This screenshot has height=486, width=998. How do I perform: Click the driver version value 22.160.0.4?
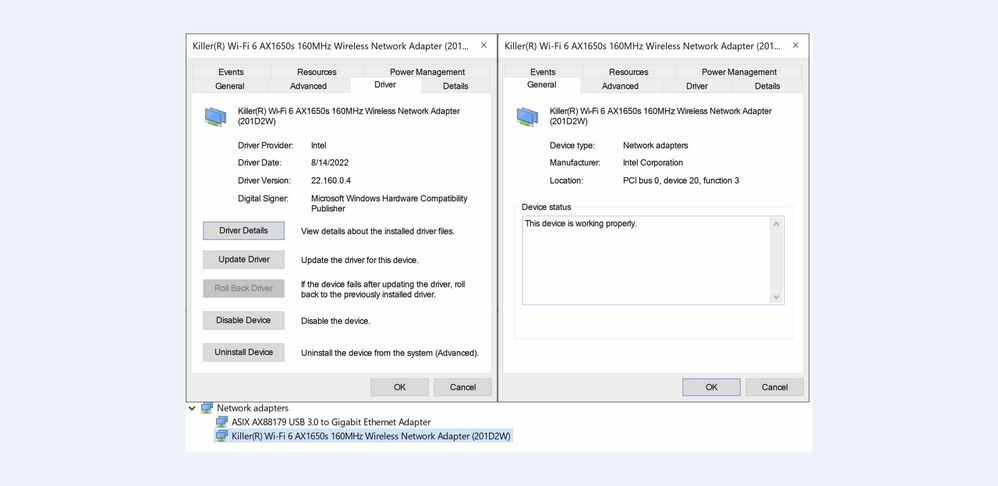click(x=331, y=180)
